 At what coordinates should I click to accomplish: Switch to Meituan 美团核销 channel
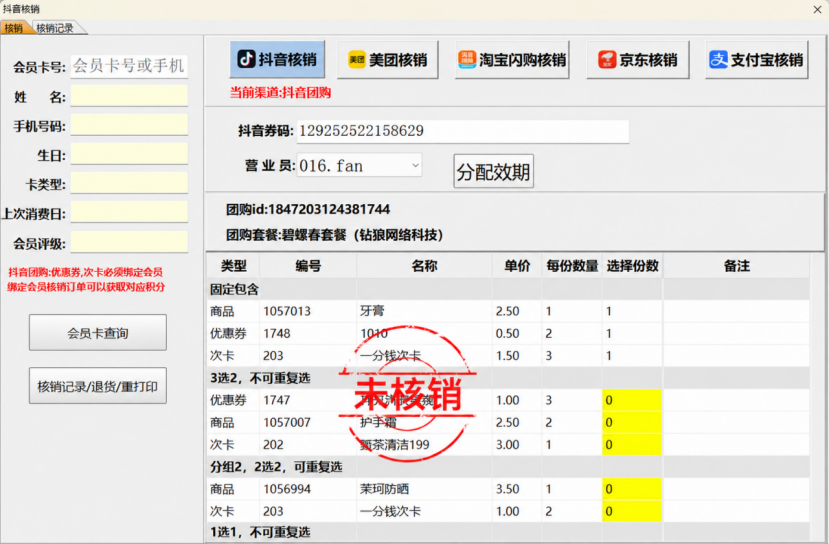[388, 60]
